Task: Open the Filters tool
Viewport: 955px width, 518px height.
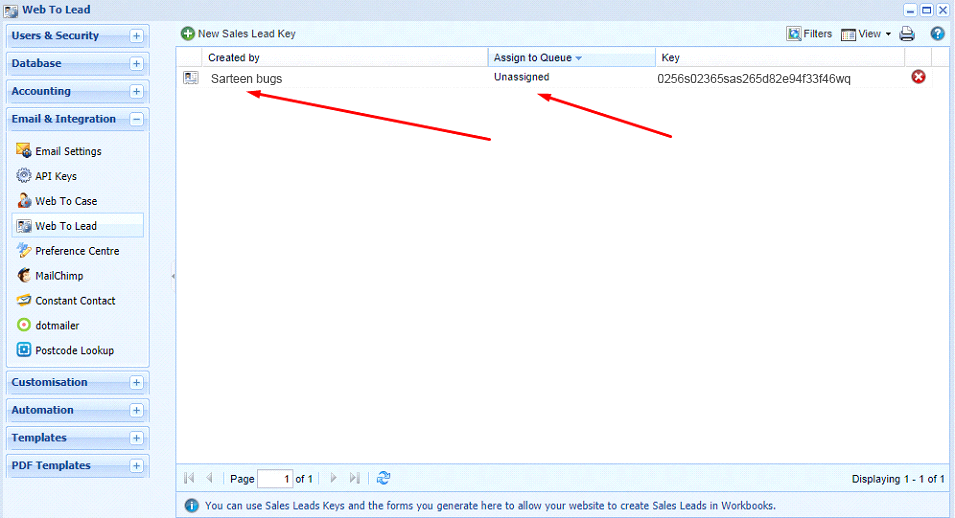Action: (809, 34)
